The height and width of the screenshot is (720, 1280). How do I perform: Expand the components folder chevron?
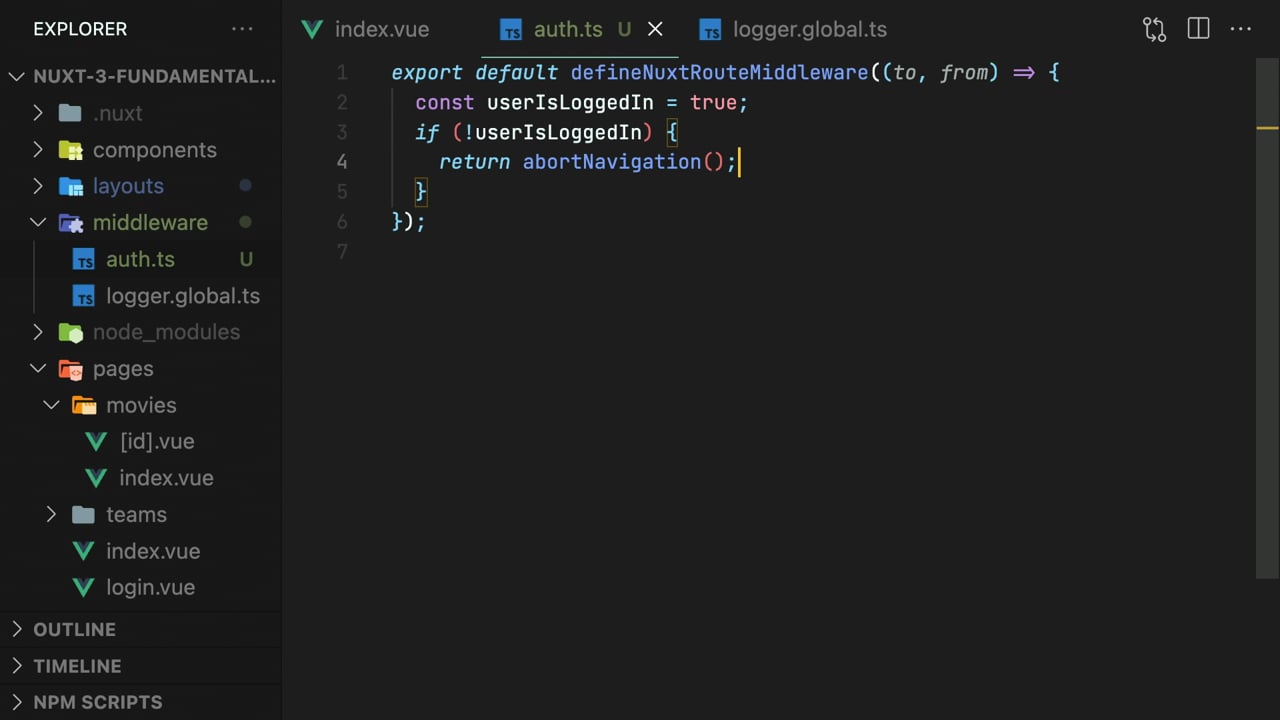(x=38, y=150)
